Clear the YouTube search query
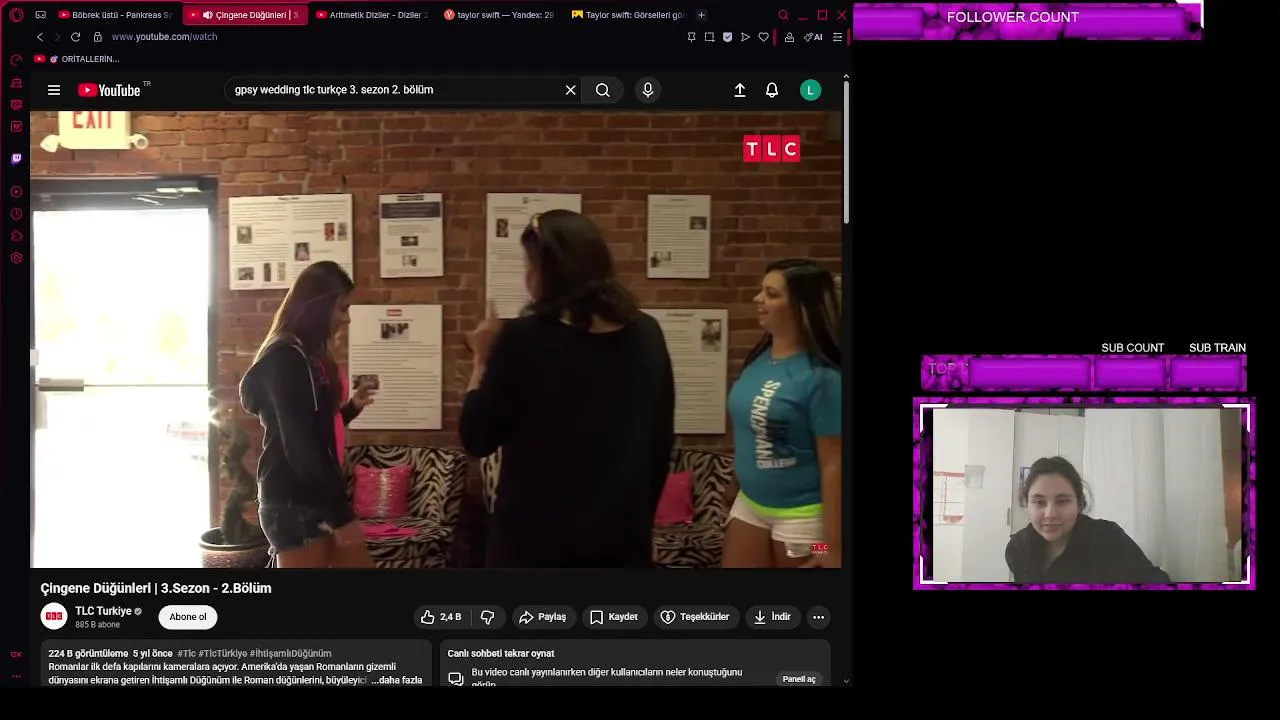 coord(570,90)
